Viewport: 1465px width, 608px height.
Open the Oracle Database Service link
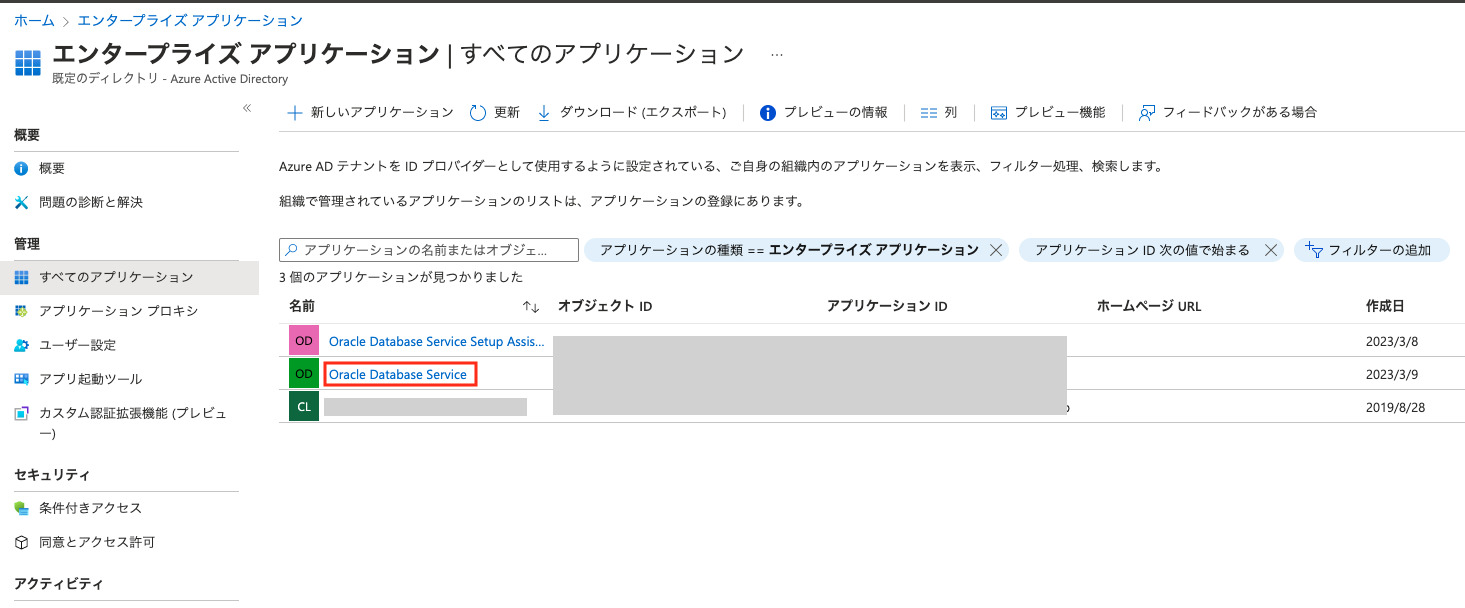point(398,374)
